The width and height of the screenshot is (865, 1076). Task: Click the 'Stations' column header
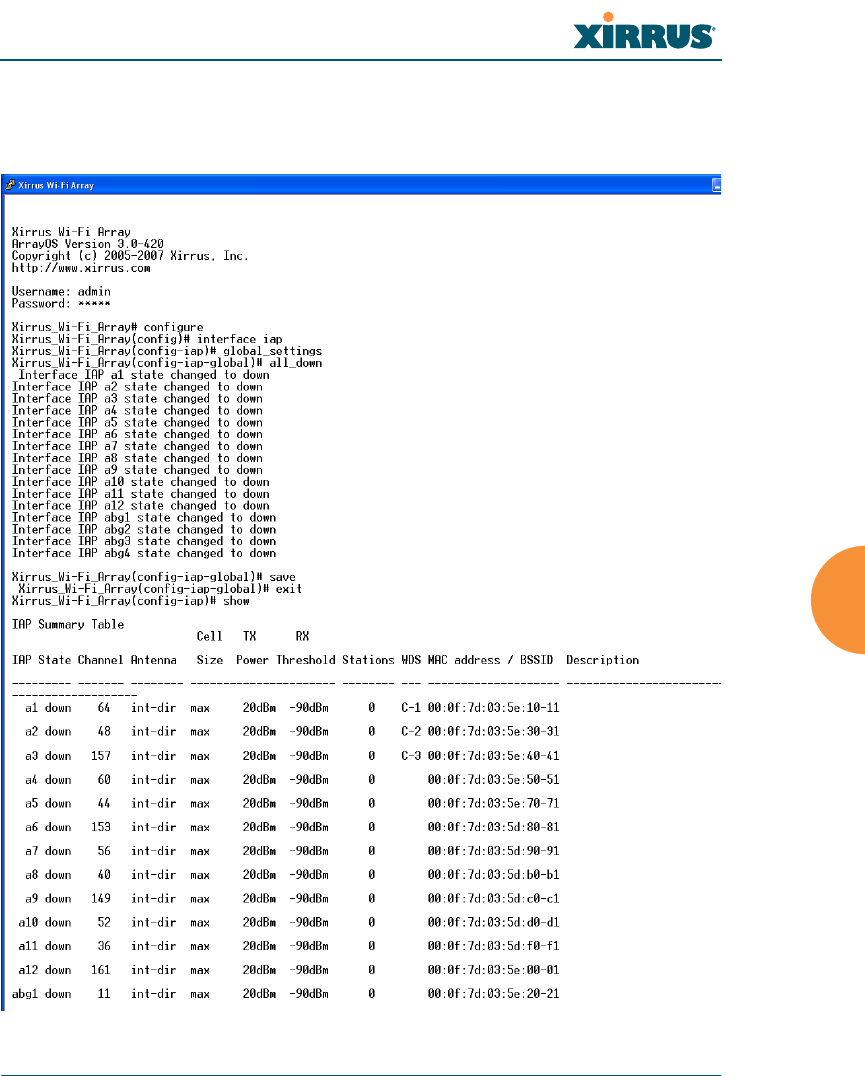coord(368,660)
